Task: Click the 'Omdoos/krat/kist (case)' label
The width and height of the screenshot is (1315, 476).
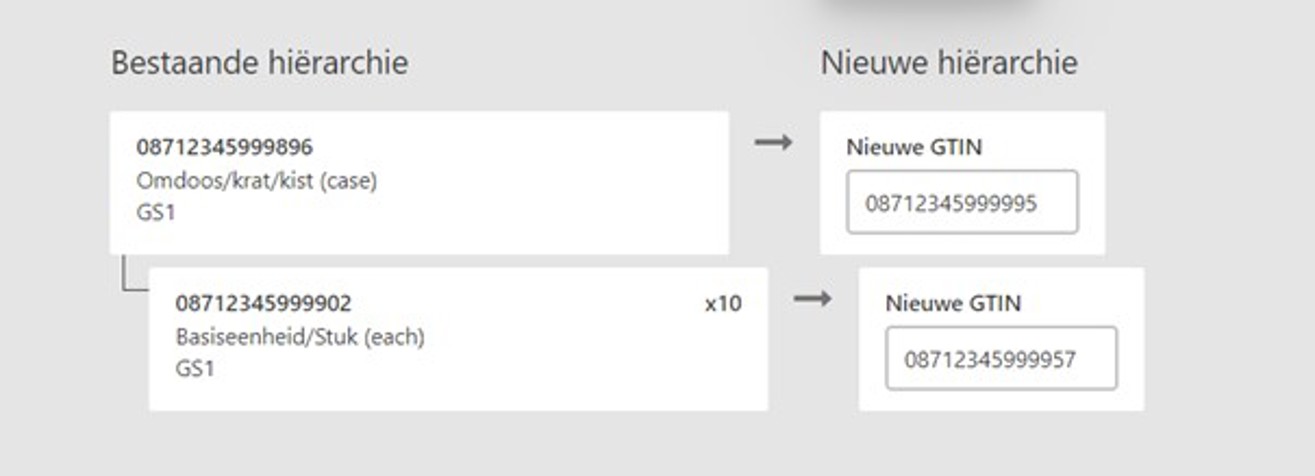Action: [257, 181]
